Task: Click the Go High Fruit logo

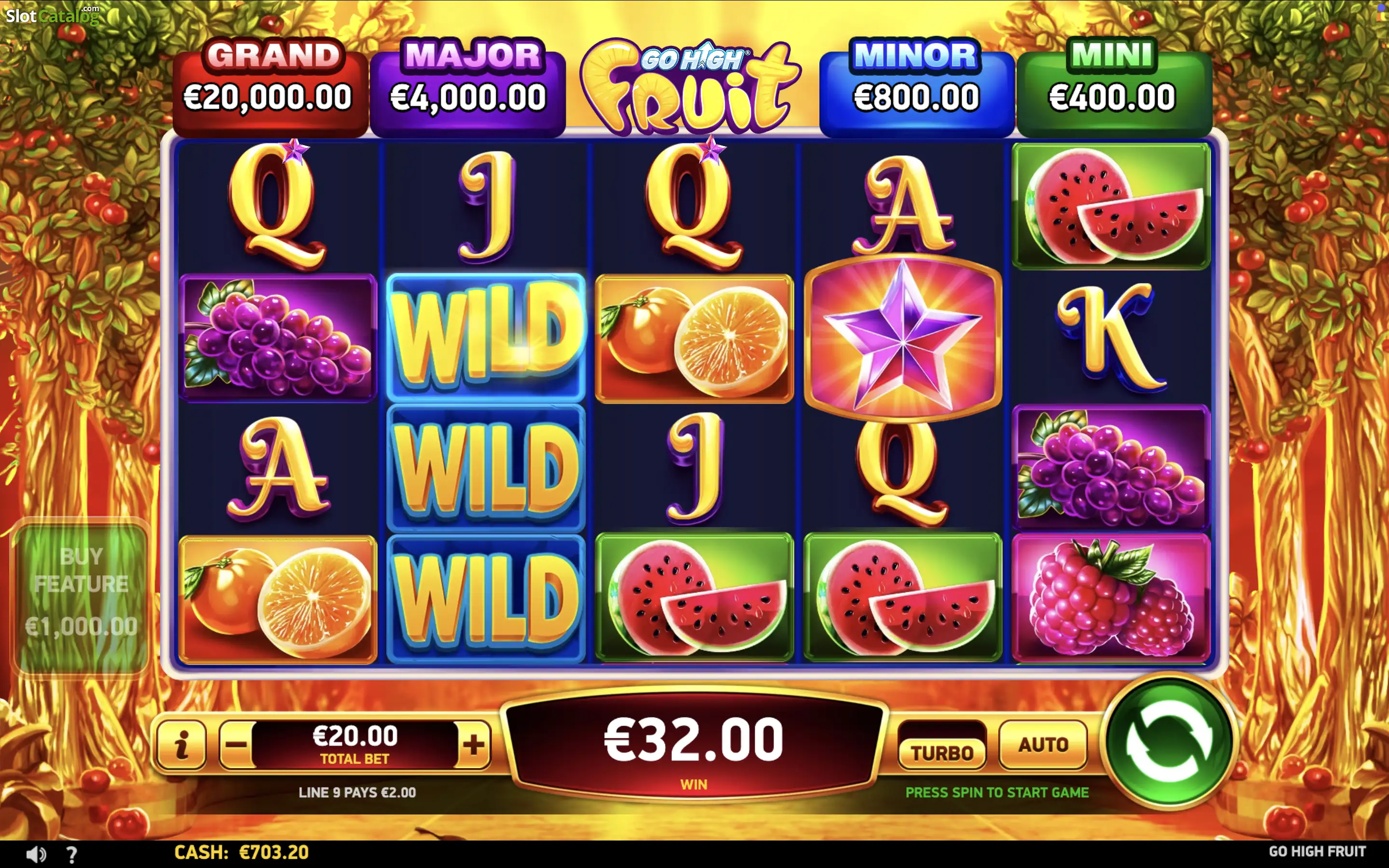Action: pyautogui.click(x=692, y=86)
